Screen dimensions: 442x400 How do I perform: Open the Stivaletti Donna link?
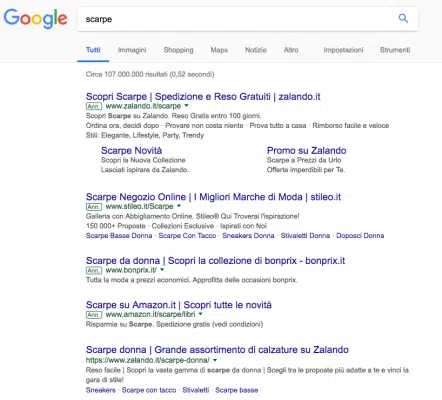(x=305, y=236)
